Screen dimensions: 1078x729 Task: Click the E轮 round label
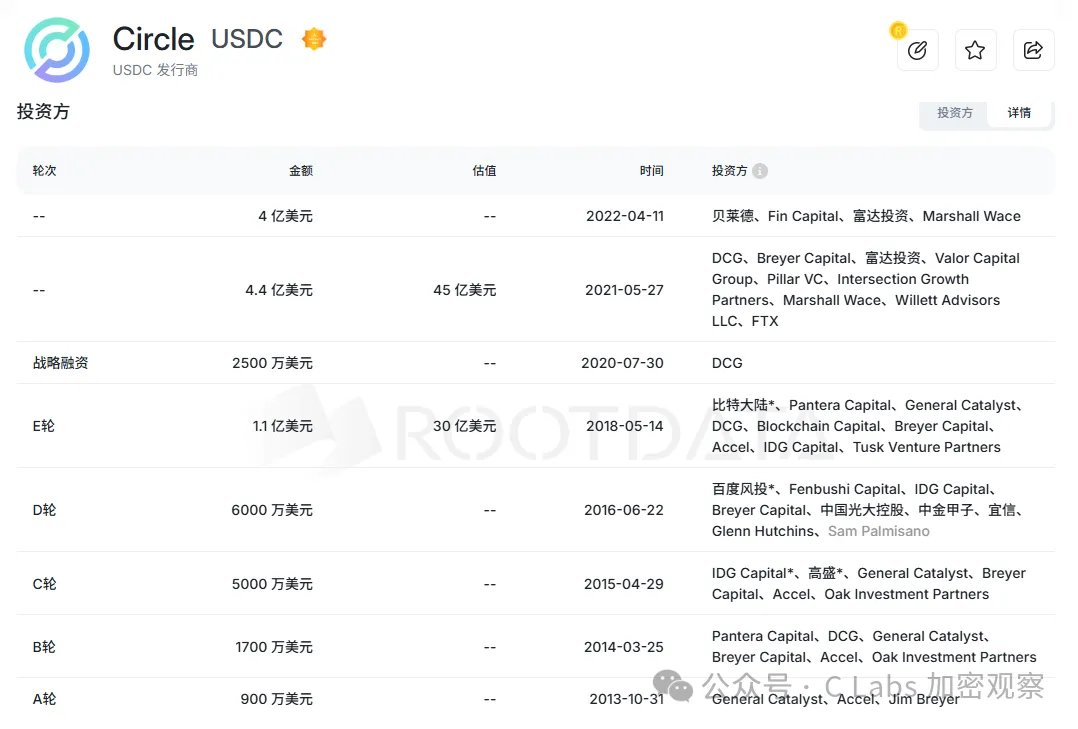click(43, 426)
